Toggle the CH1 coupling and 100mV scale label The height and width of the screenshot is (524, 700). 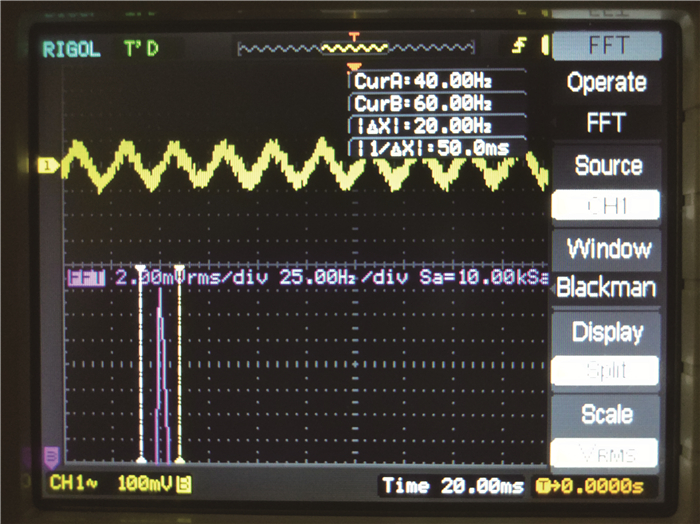111,485
